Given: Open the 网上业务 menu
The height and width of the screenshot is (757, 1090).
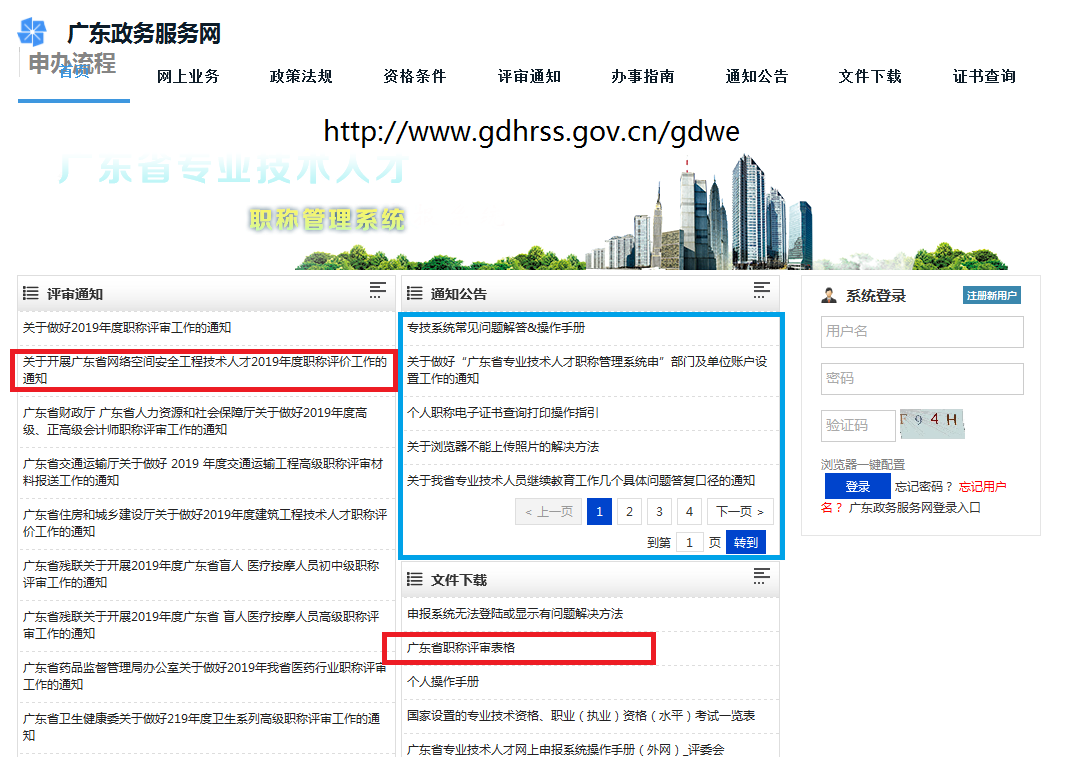Looking at the screenshot, I should (188, 76).
